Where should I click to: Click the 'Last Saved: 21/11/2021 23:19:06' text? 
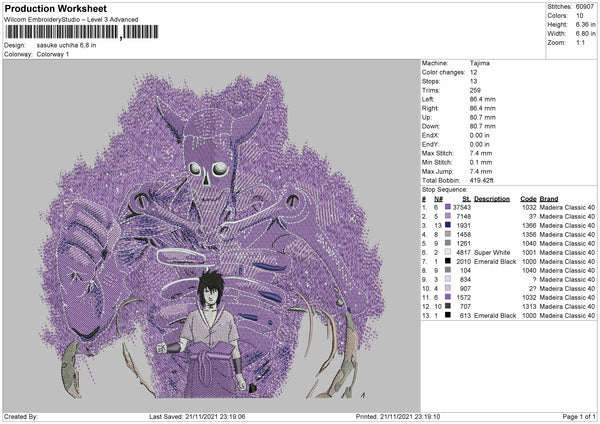pyautogui.click(x=197, y=416)
